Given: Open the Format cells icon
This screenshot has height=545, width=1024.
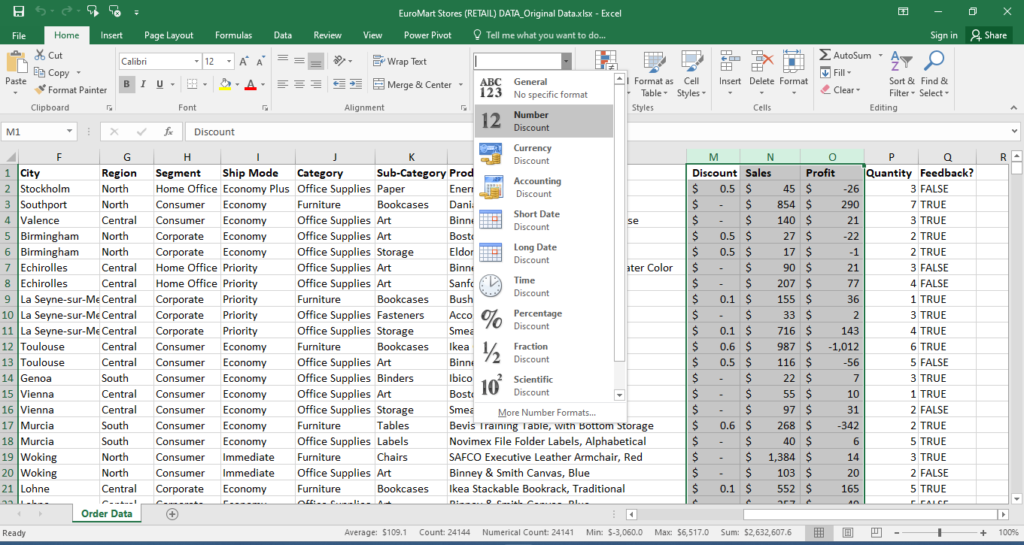Looking at the screenshot, I should pos(793,63).
